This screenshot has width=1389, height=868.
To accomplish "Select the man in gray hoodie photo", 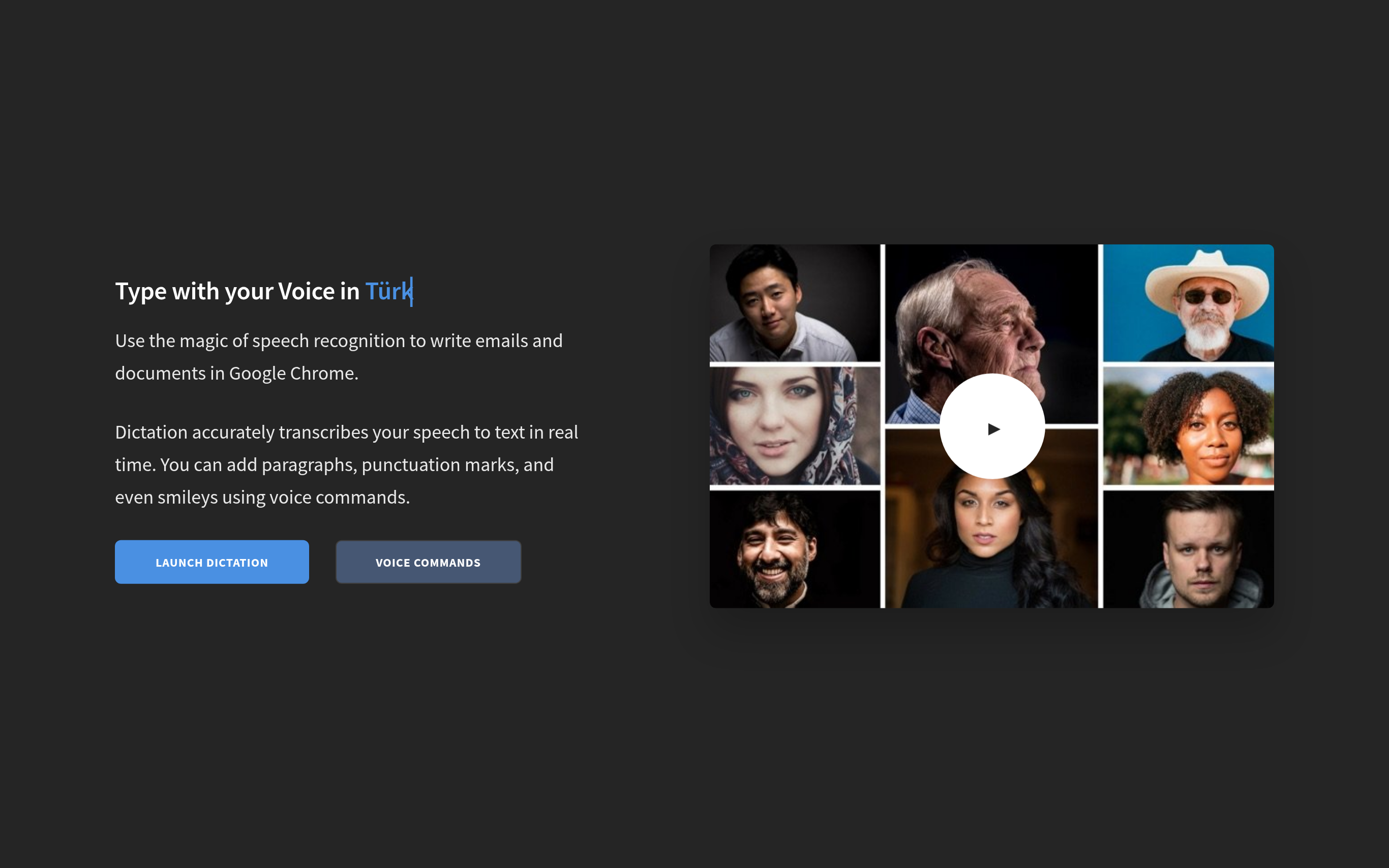I will coord(1188,549).
